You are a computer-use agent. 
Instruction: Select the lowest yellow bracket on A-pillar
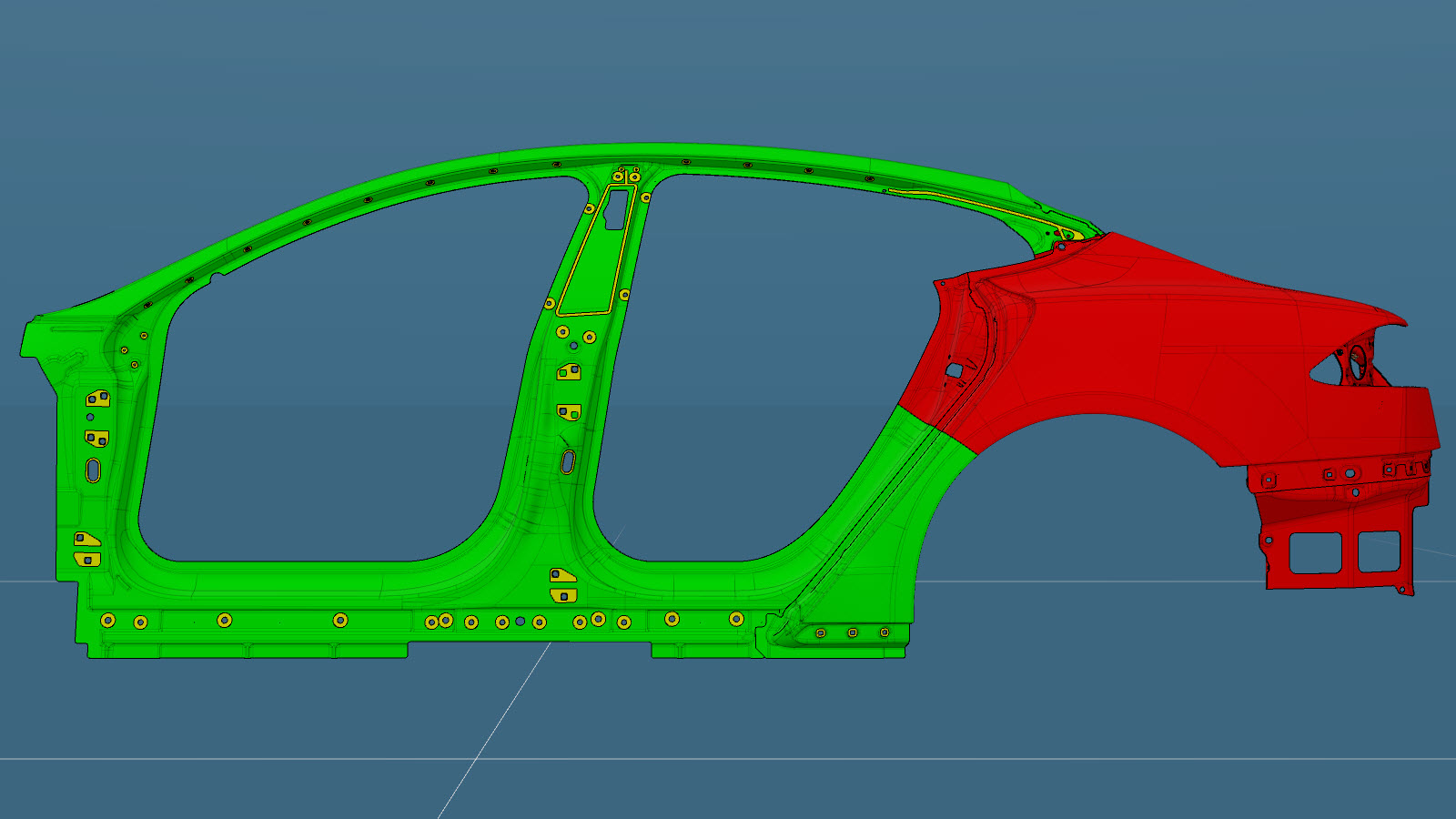(87, 559)
